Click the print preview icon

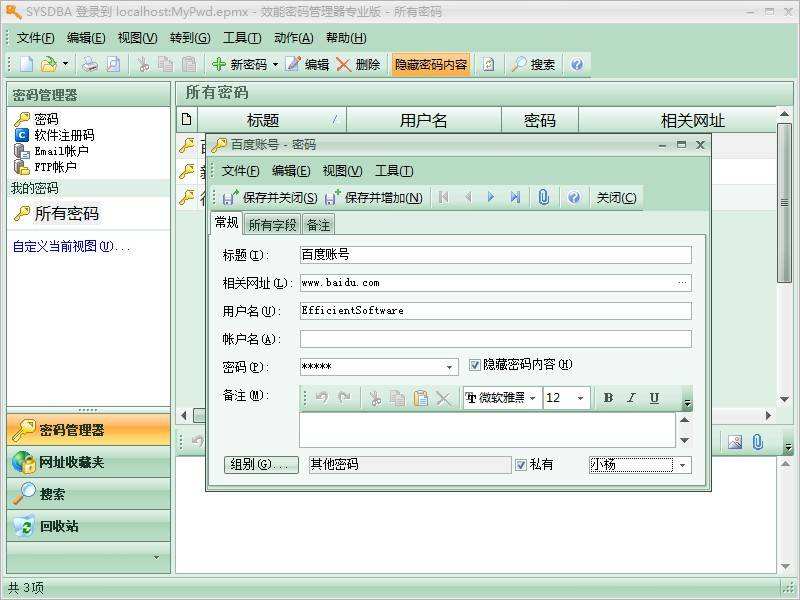113,64
